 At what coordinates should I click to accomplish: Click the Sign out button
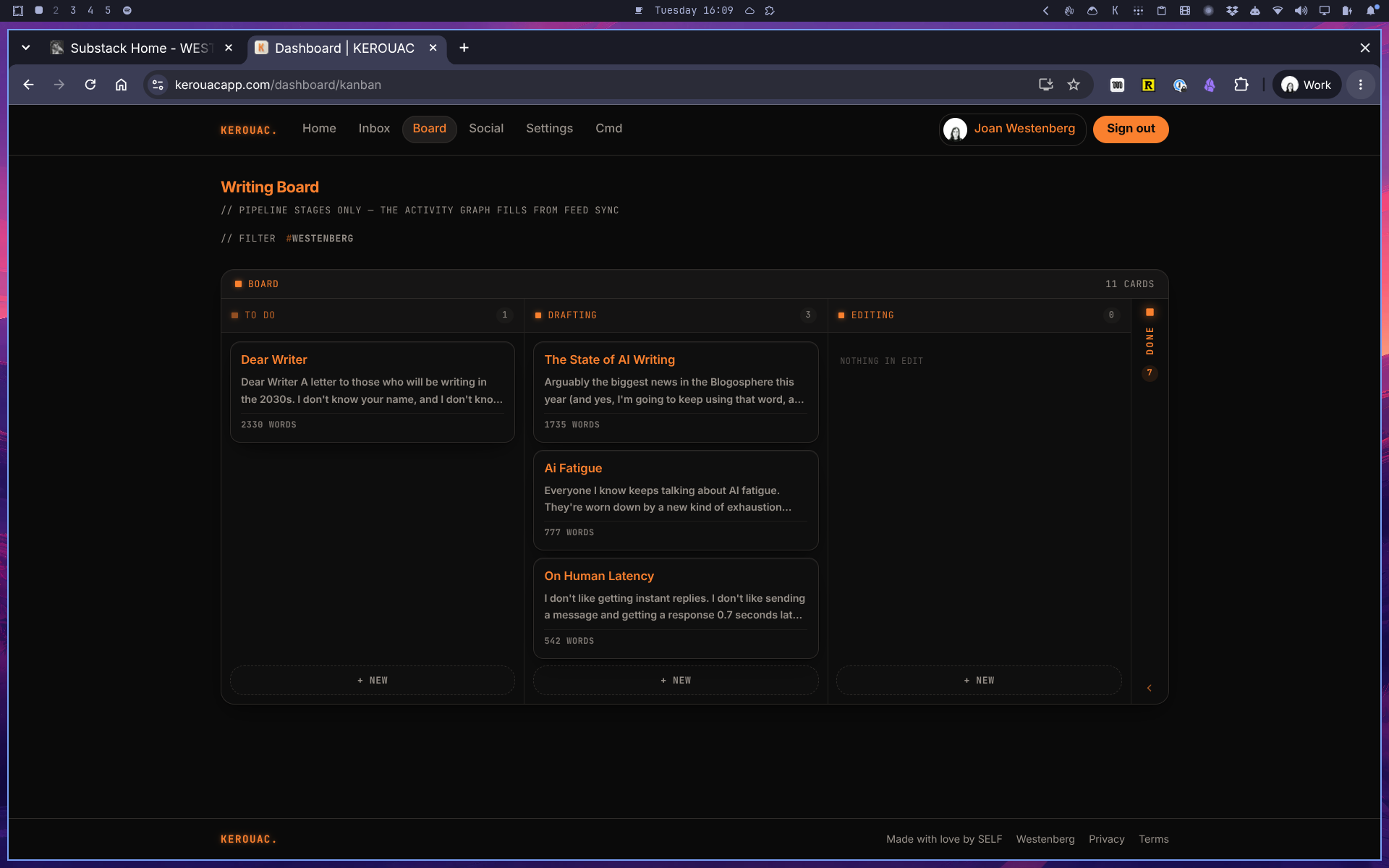click(1131, 129)
